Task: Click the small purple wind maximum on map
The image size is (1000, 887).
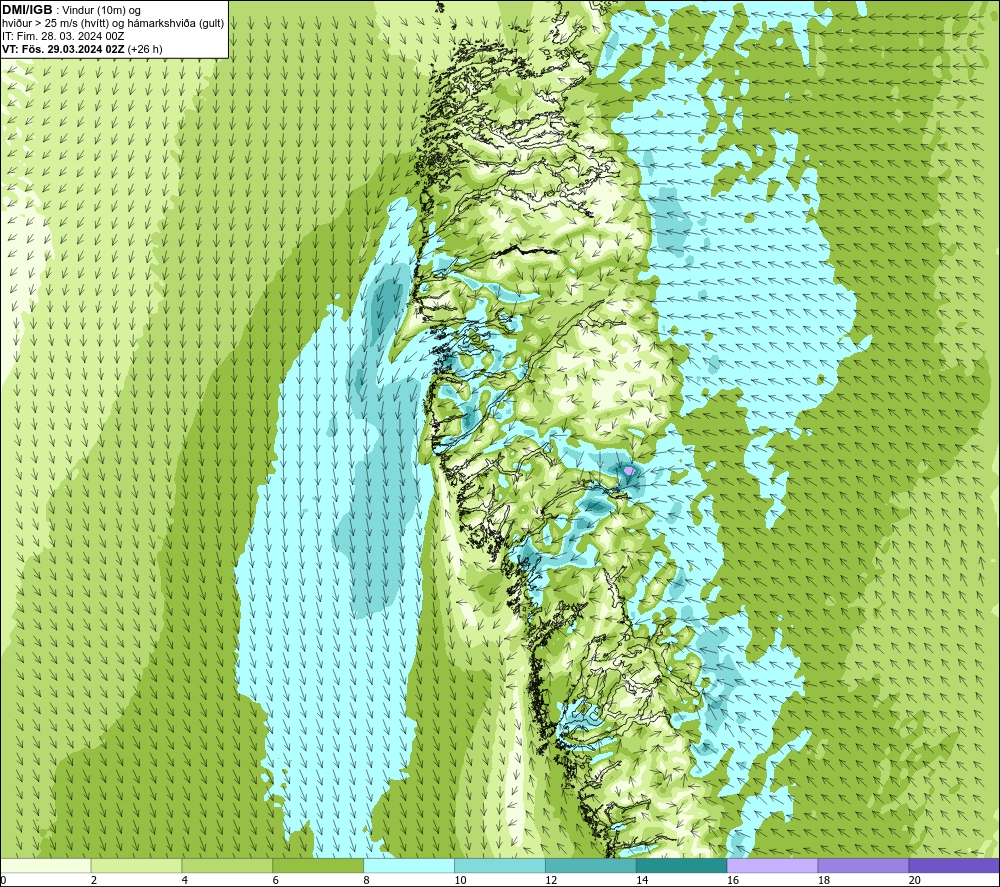Action: point(629,471)
